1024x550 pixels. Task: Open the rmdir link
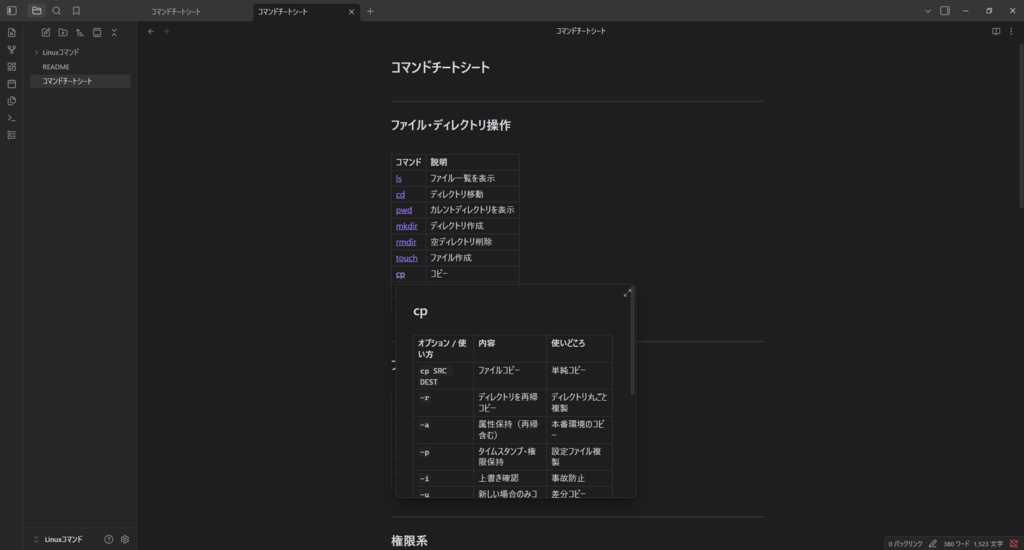tap(406, 242)
